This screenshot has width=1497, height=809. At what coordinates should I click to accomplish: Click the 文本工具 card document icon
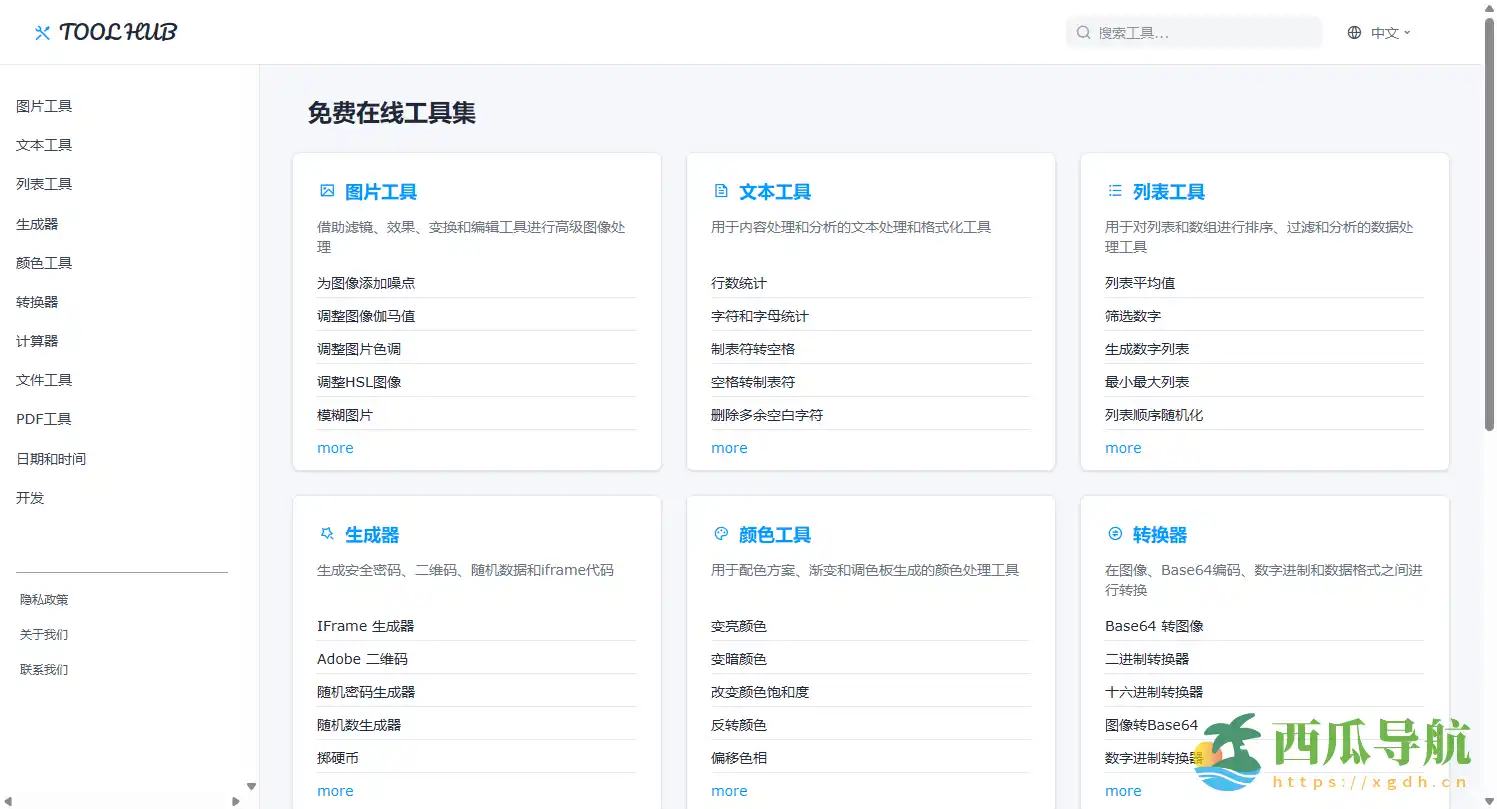point(721,191)
